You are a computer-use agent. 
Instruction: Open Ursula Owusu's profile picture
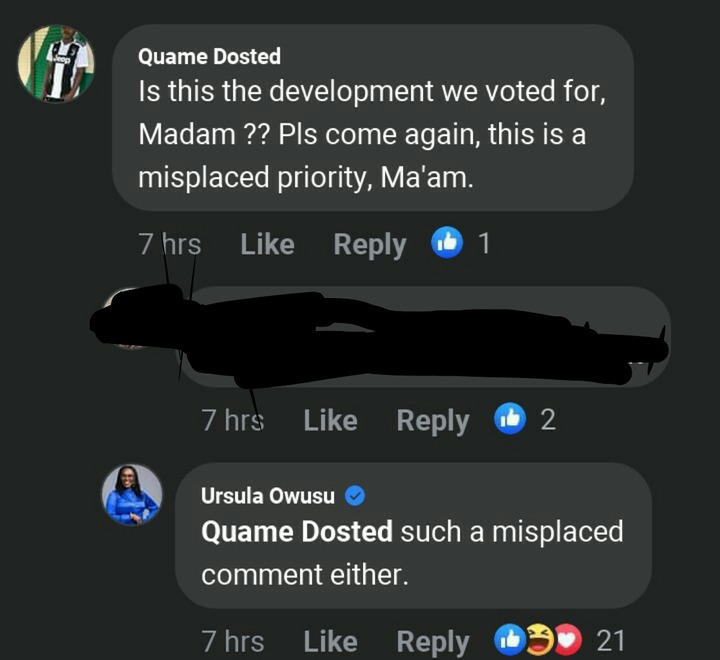pos(132,494)
